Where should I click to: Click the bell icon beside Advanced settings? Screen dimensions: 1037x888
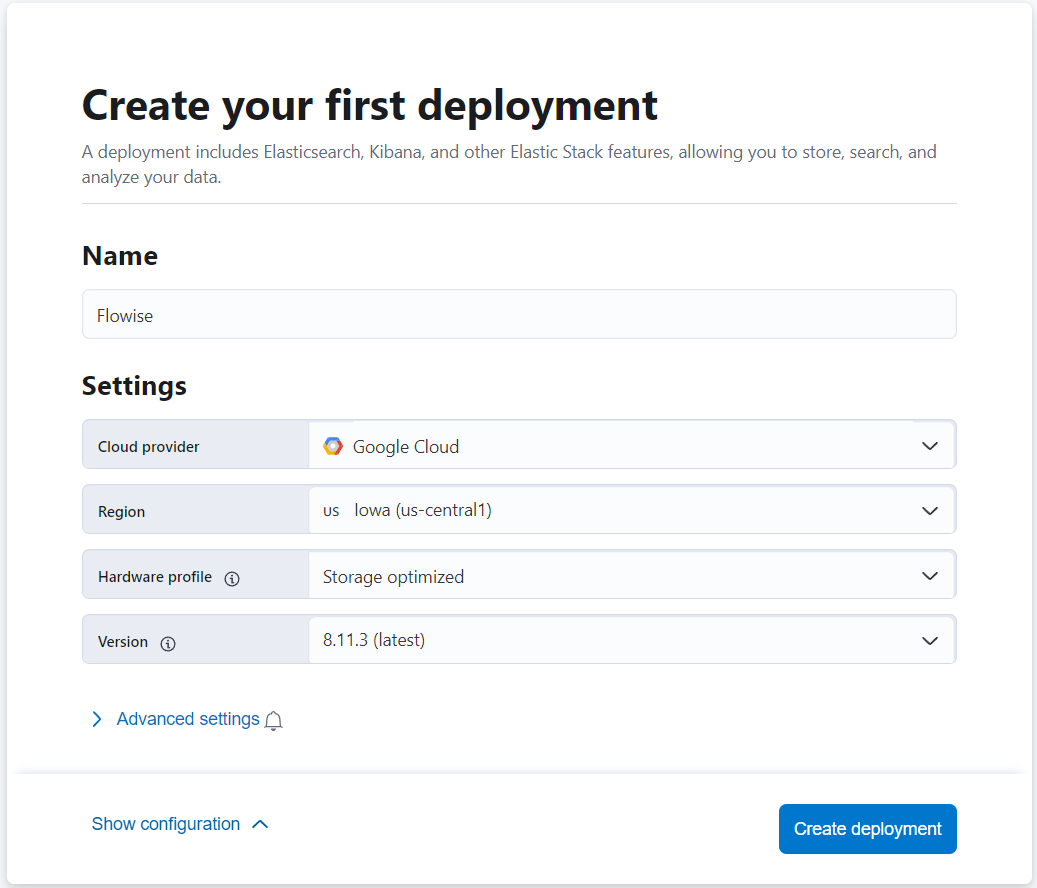pos(274,721)
